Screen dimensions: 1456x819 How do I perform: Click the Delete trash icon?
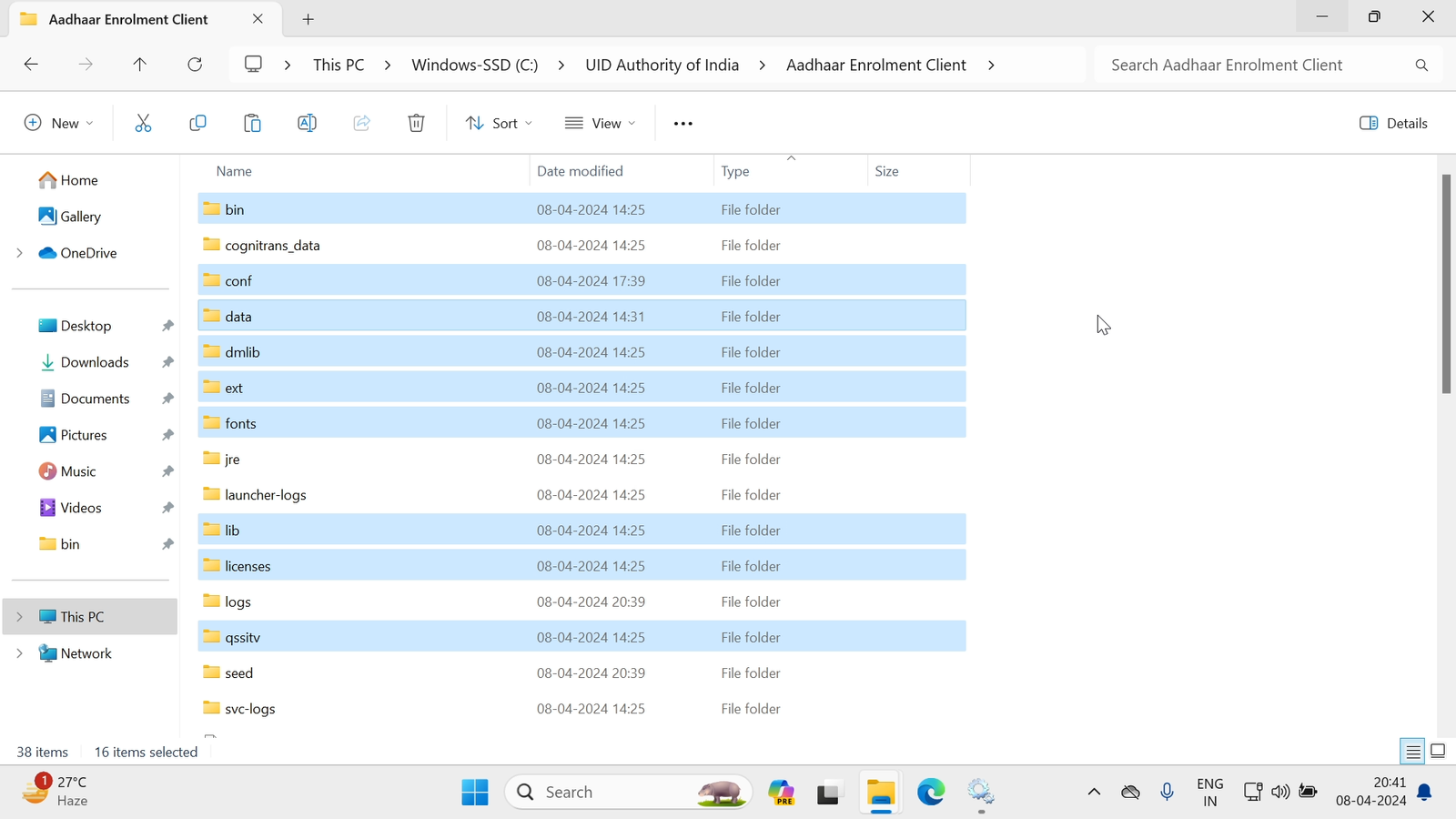pyautogui.click(x=416, y=123)
